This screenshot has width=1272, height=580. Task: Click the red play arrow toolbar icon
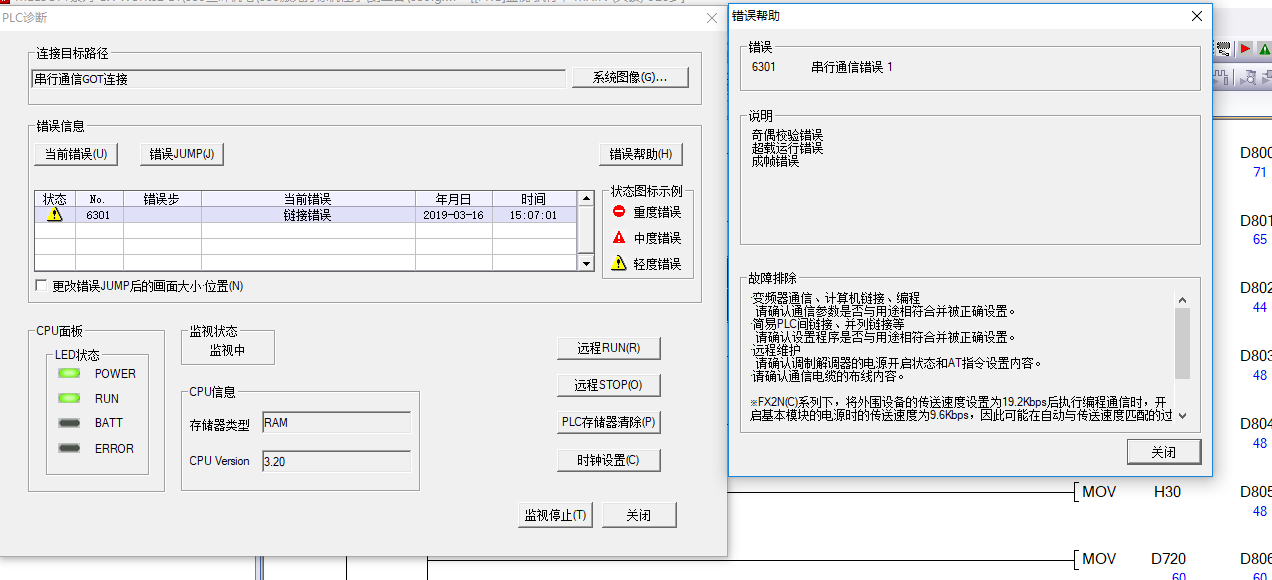1245,48
